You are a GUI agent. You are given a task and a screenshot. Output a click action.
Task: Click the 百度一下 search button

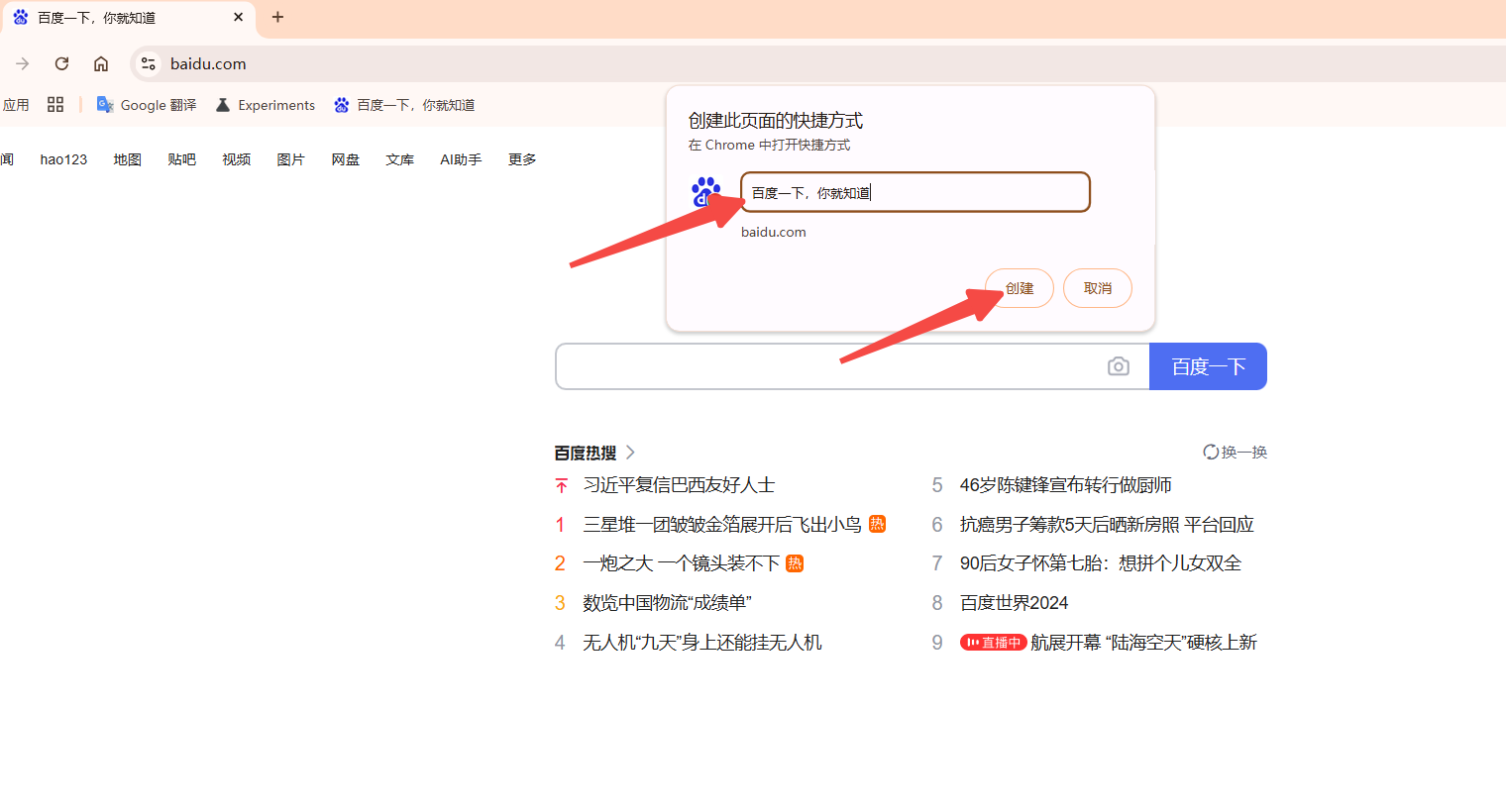coord(1208,366)
